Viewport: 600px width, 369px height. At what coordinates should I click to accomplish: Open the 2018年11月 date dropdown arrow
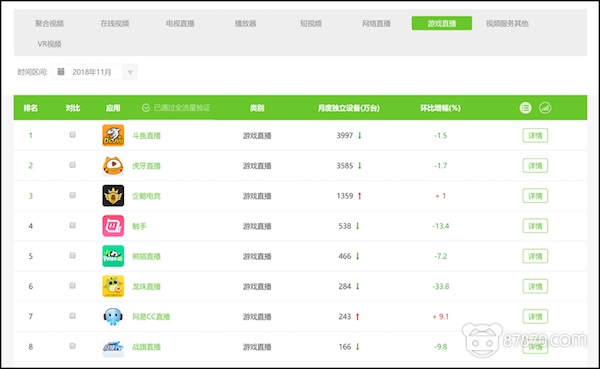[x=130, y=72]
